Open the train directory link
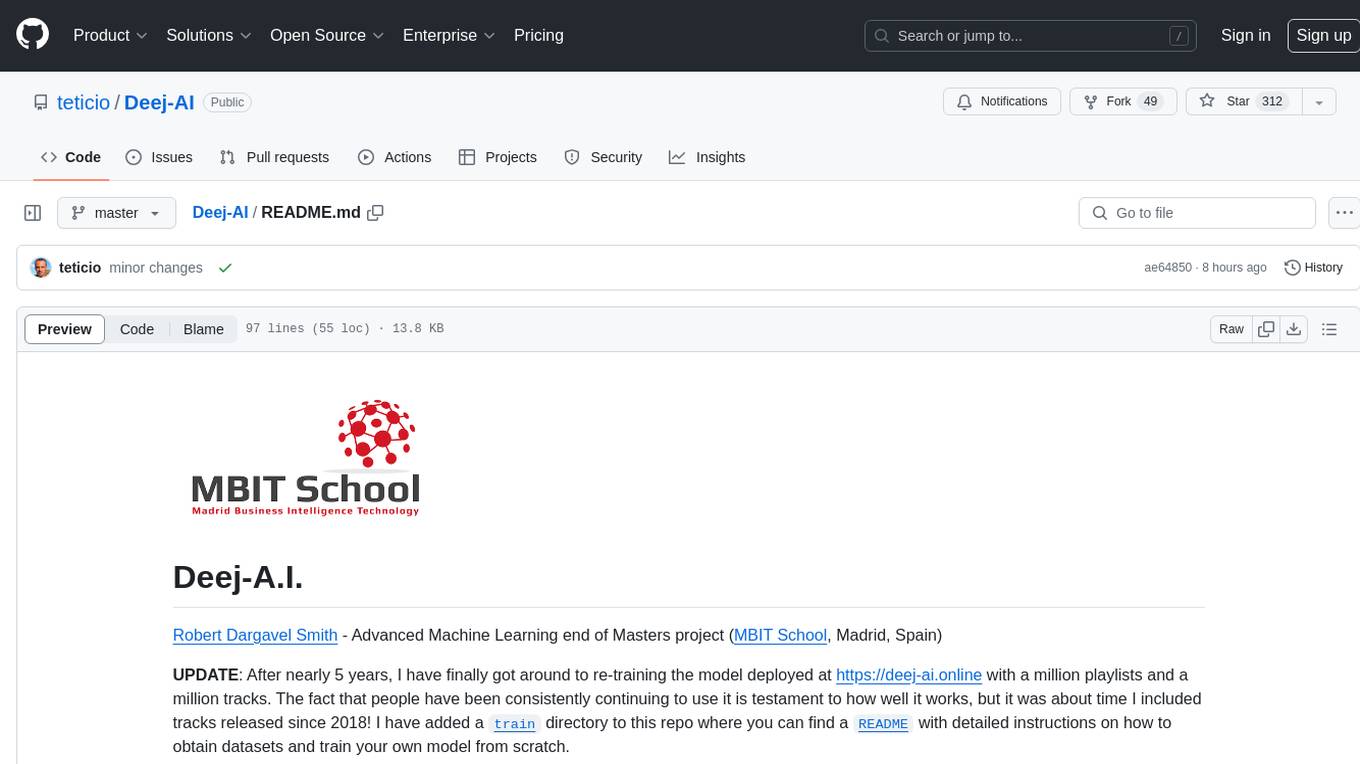 515,723
